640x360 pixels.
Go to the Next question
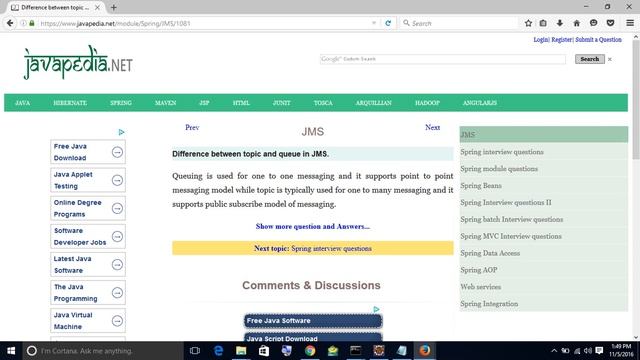(x=432, y=127)
